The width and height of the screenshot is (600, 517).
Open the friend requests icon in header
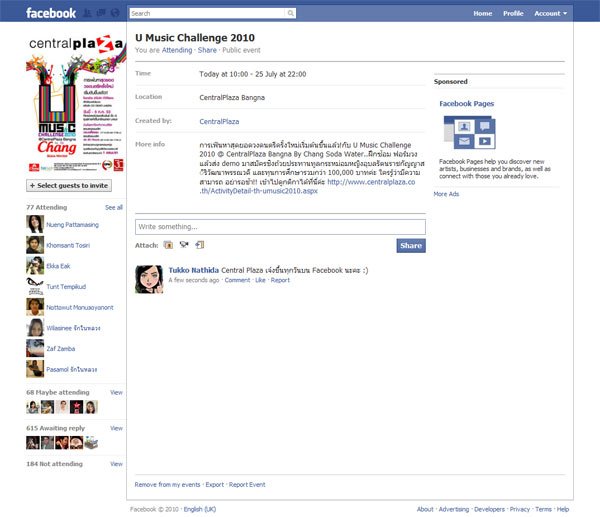click(x=88, y=13)
